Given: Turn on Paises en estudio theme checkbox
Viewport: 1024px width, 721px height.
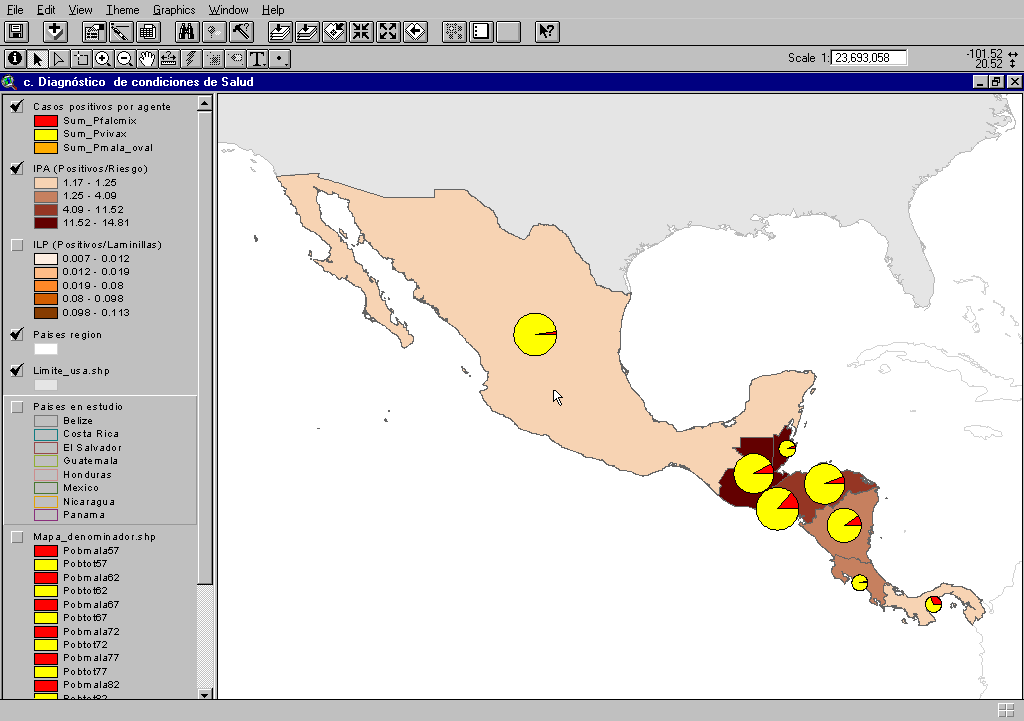Looking at the screenshot, I should pos(16,407).
